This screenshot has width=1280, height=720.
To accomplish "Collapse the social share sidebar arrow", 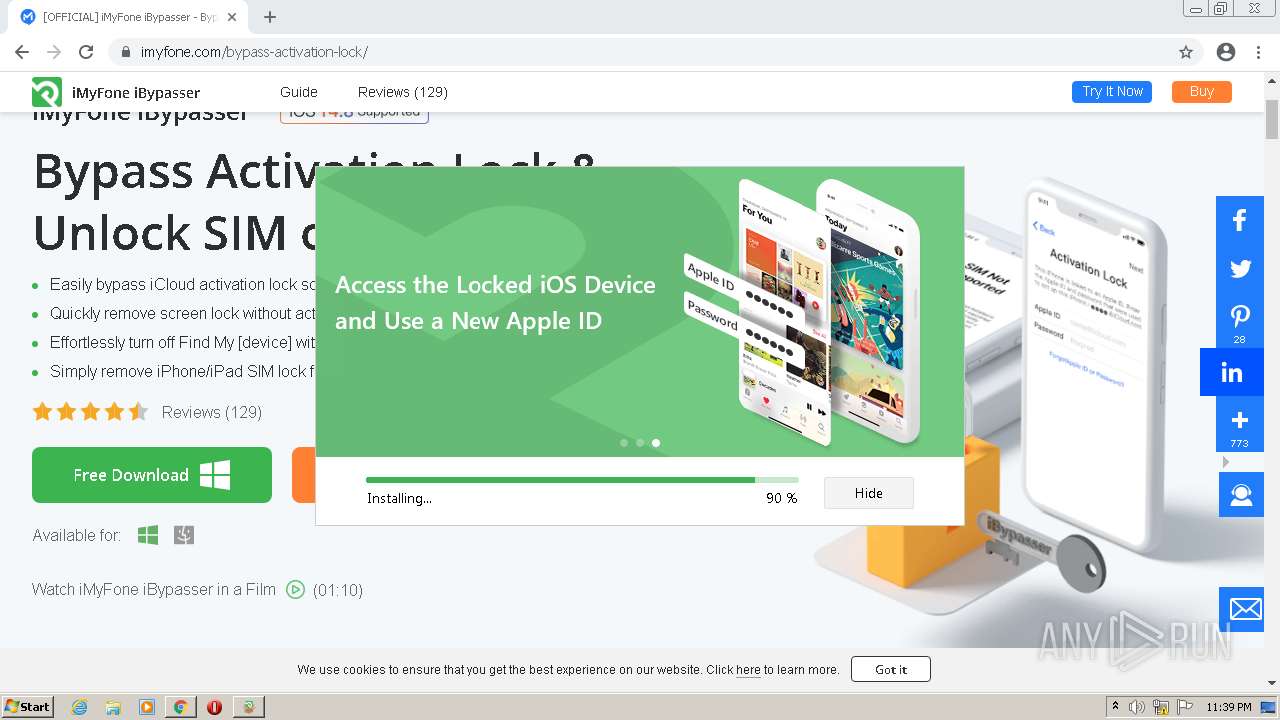I will pos(1226,462).
